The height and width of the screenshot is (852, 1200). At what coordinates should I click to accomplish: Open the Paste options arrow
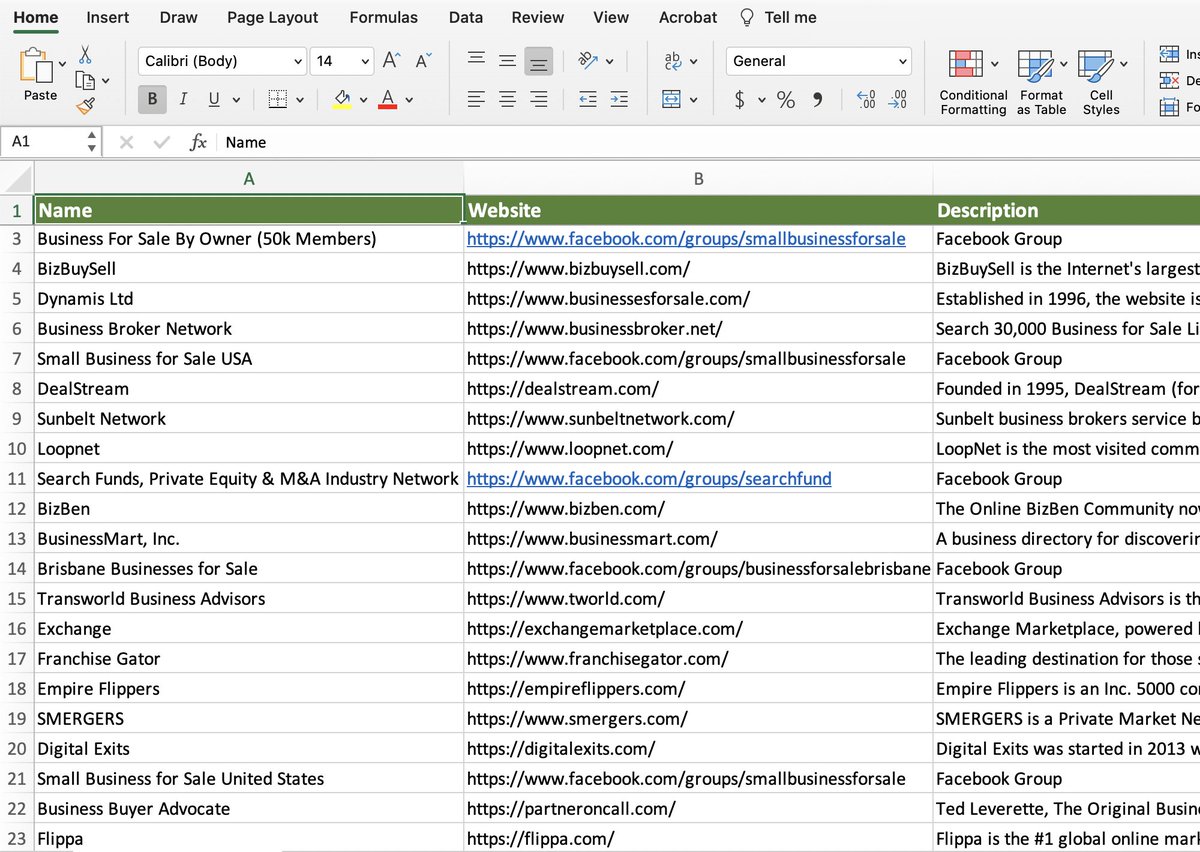click(62, 63)
